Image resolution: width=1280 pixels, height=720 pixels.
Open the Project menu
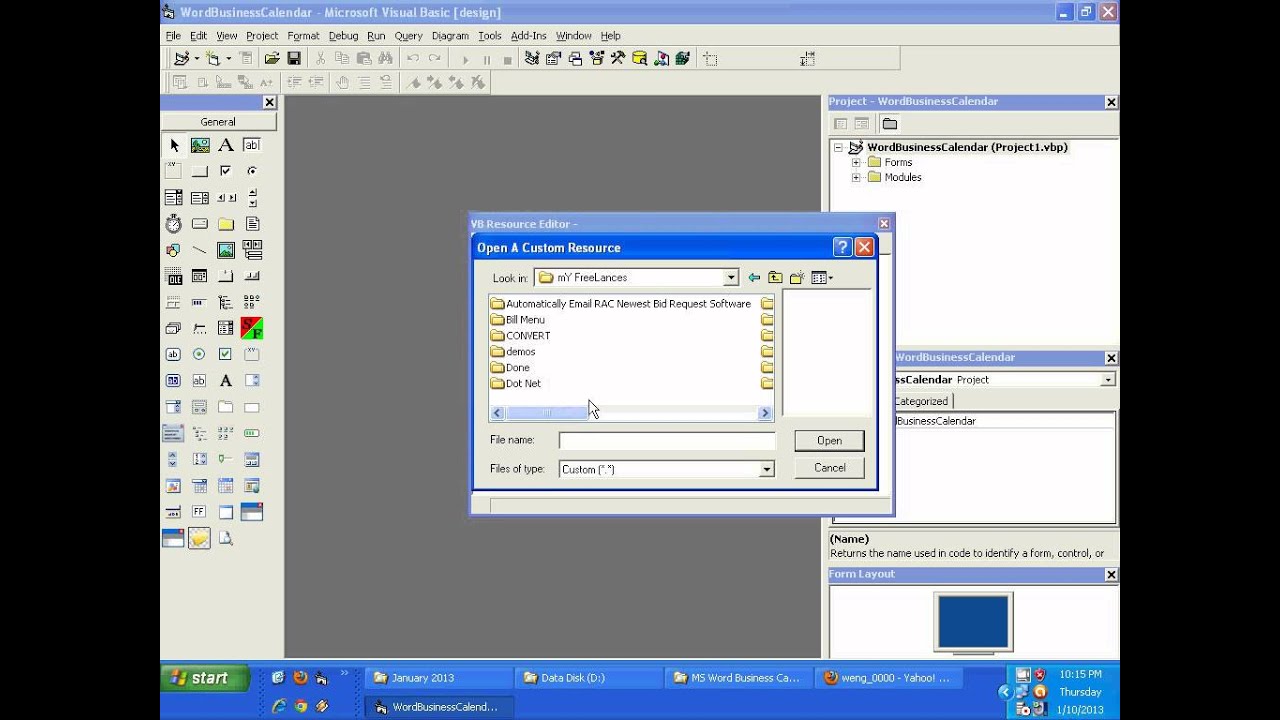click(x=262, y=36)
